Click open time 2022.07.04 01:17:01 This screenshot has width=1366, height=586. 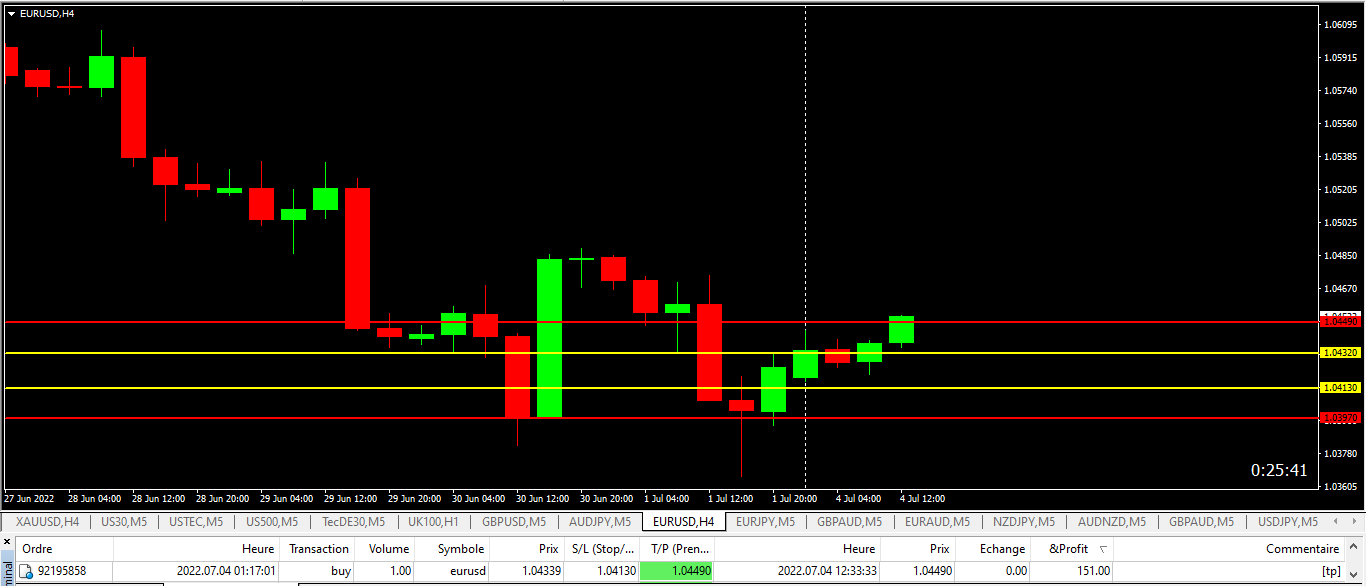[226, 571]
